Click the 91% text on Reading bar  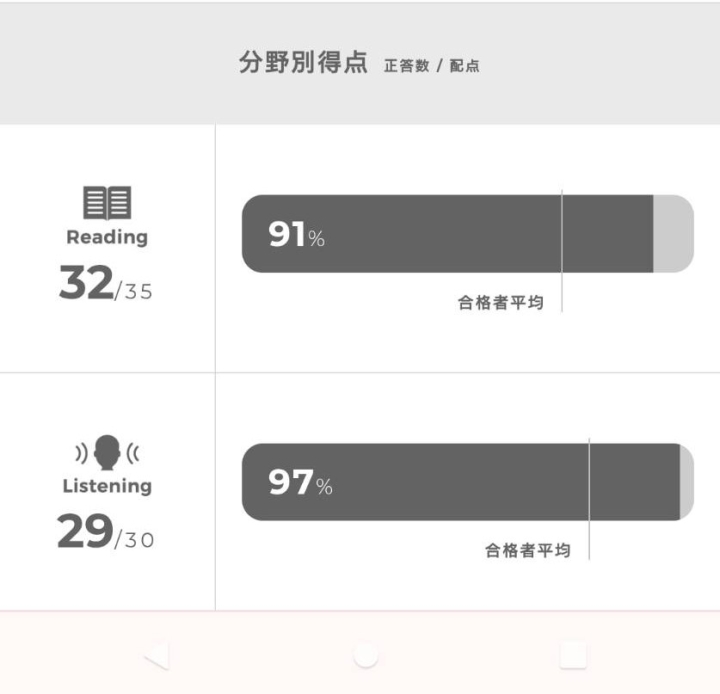[x=297, y=234]
